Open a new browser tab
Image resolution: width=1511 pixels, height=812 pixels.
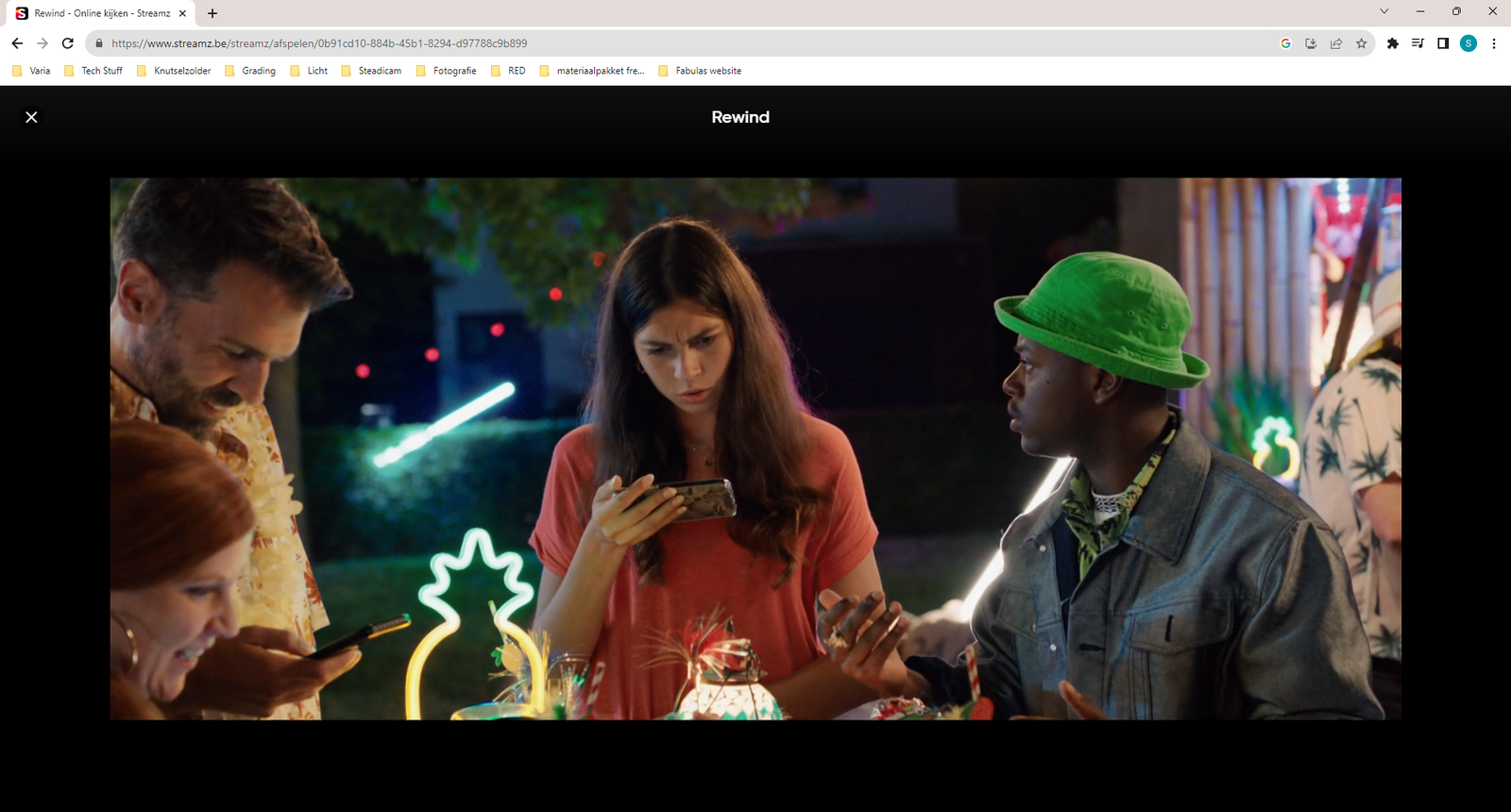click(212, 13)
